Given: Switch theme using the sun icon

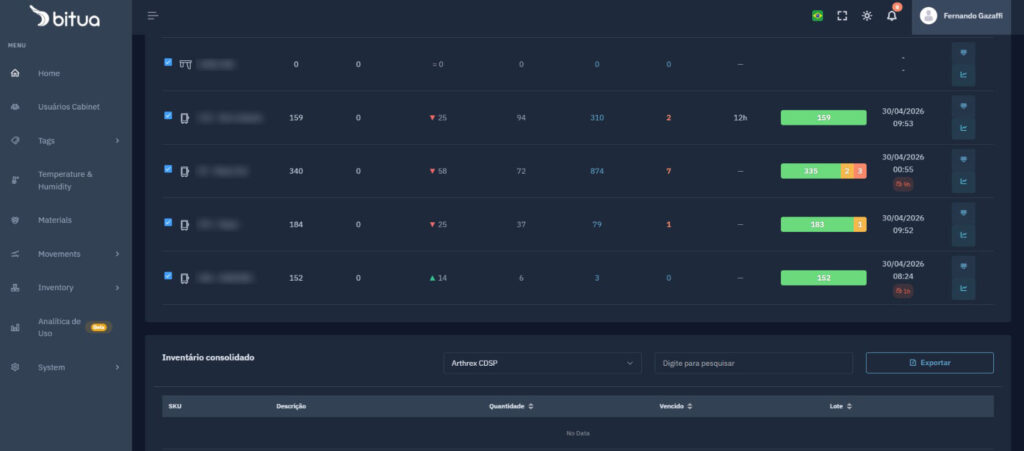Looking at the screenshot, I should [x=867, y=16].
